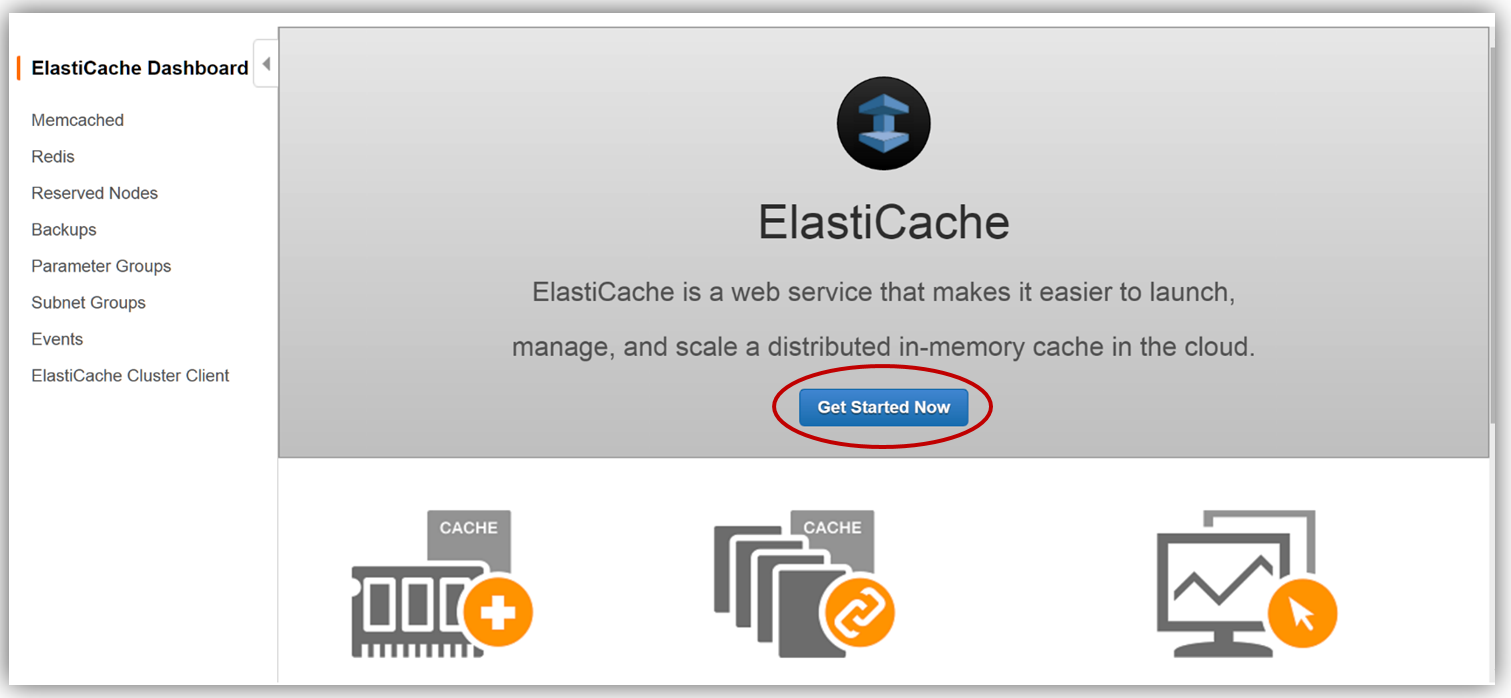Image resolution: width=1511 pixels, height=698 pixels.
Task: Click the large ElastiCache heading text
Action: click(883, 222)
